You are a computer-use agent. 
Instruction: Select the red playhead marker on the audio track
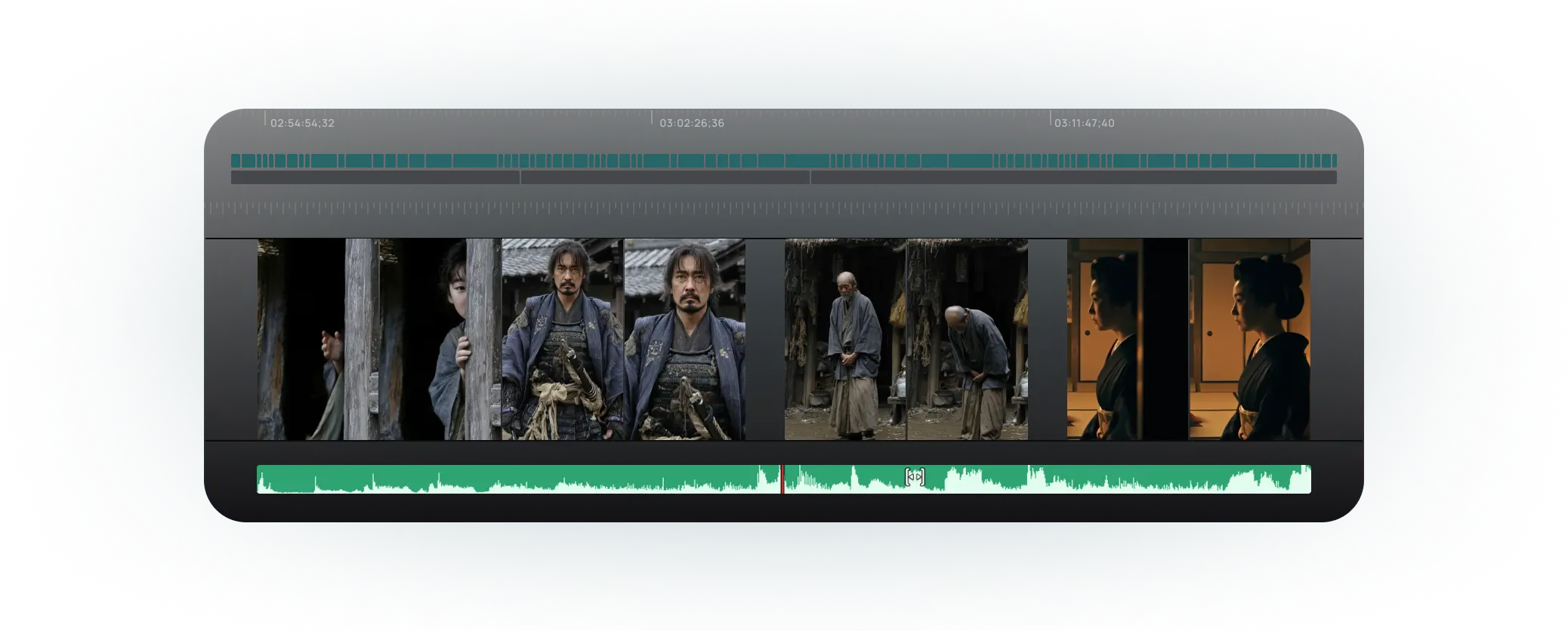782,479
